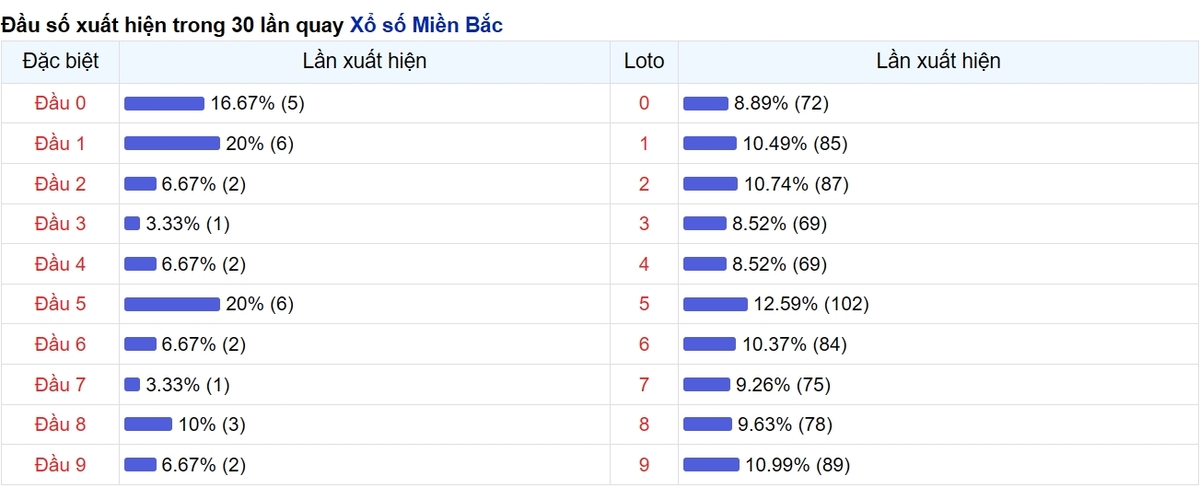The image size is (1200, 488).
Task: Select Loto number 7 cell
Action: coord(644,384)
